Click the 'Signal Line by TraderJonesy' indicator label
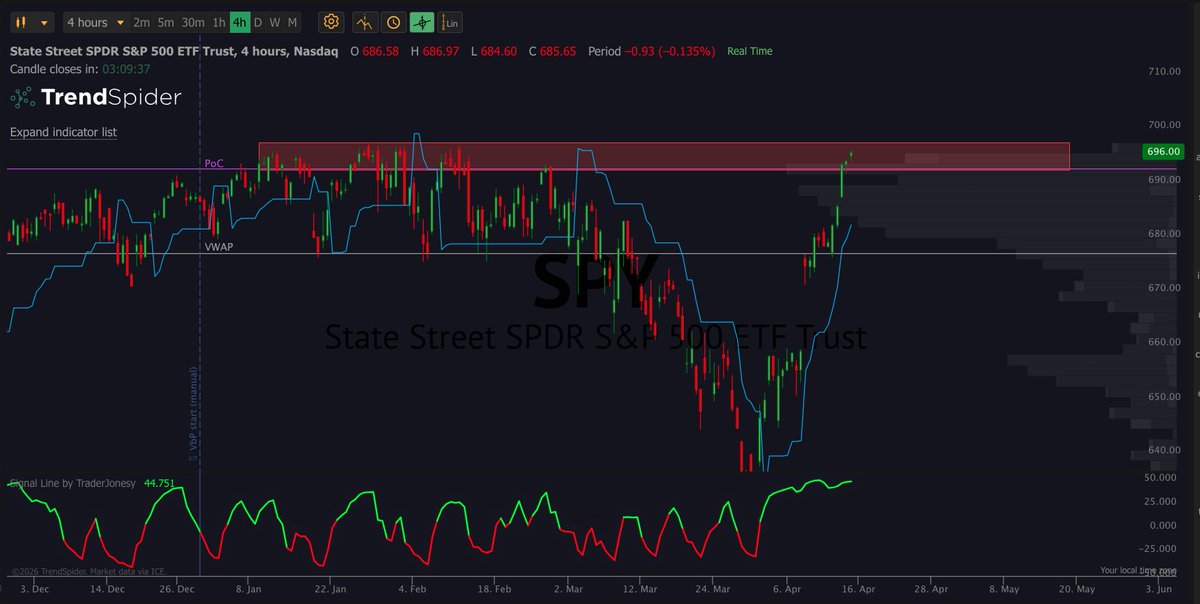The height and width of the screenshot is (604, 1200). [x=73, y=483]
